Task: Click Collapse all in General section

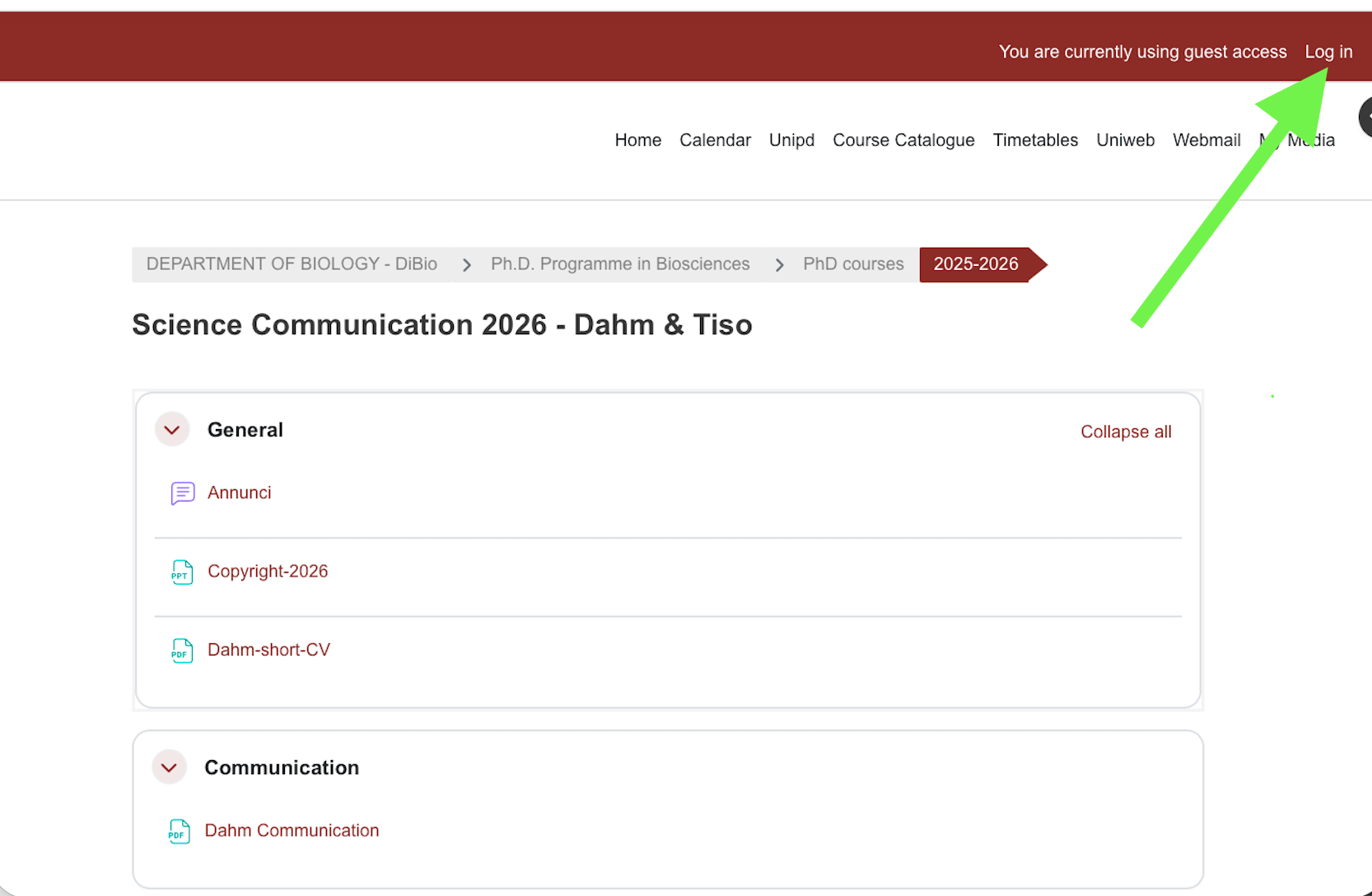Action: [1126, 432]
